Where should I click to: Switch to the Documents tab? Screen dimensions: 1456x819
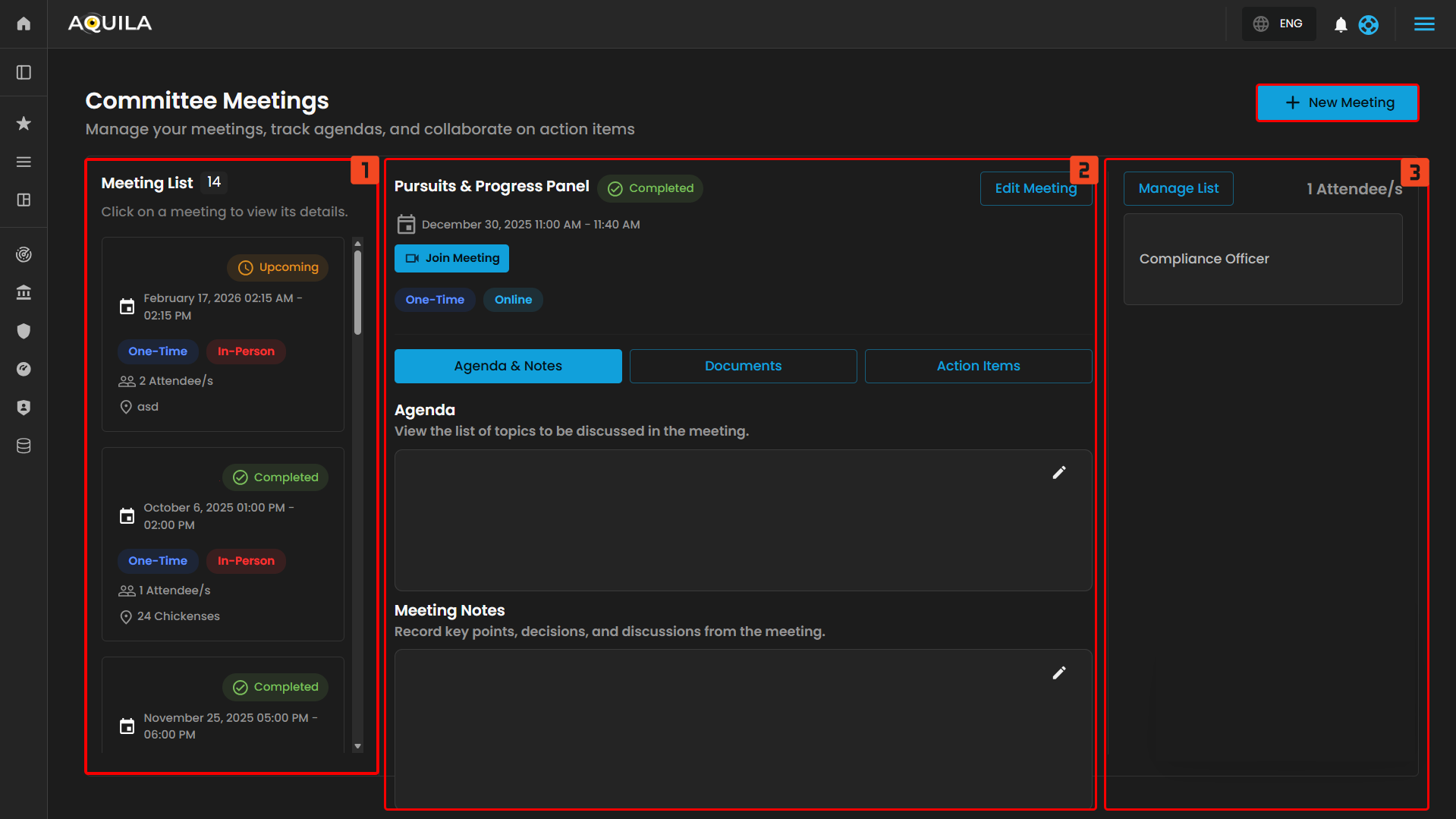coord(742,366)
